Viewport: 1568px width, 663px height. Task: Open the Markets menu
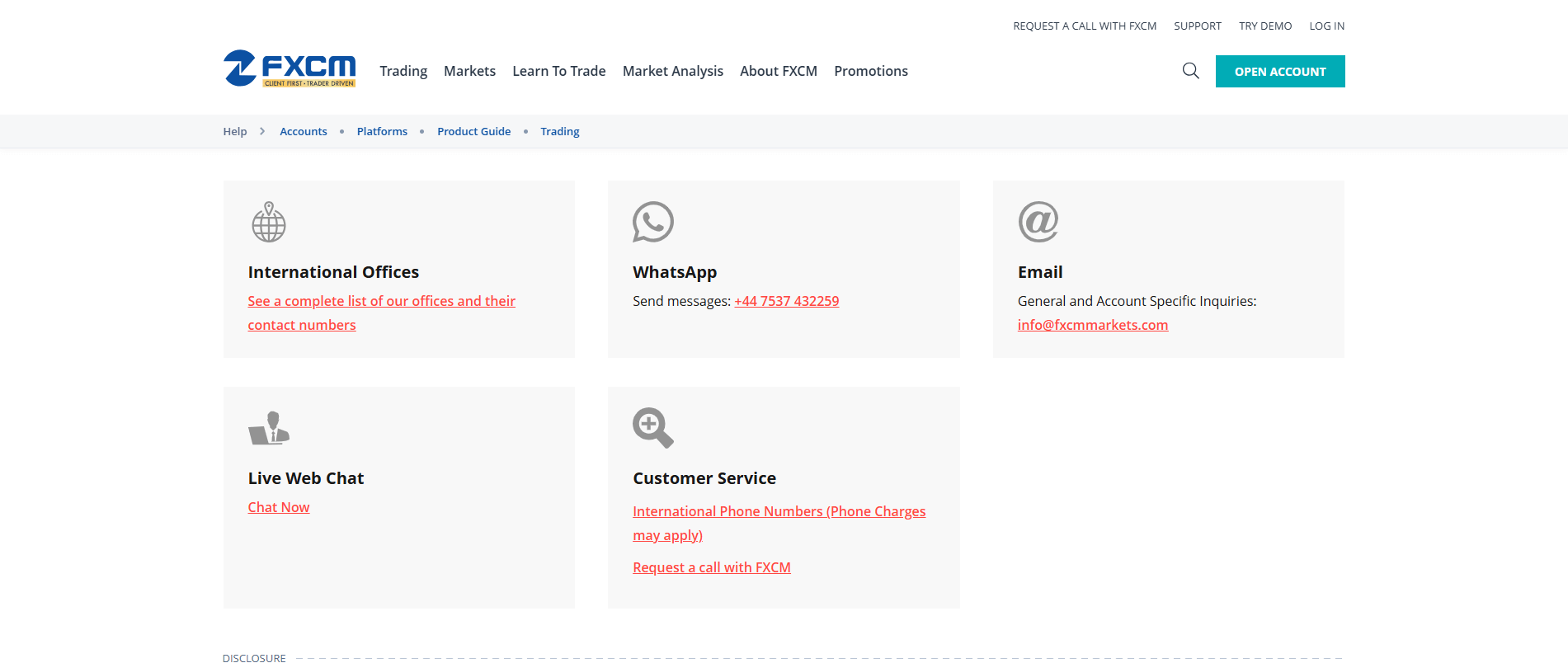(x=469, y=71)
